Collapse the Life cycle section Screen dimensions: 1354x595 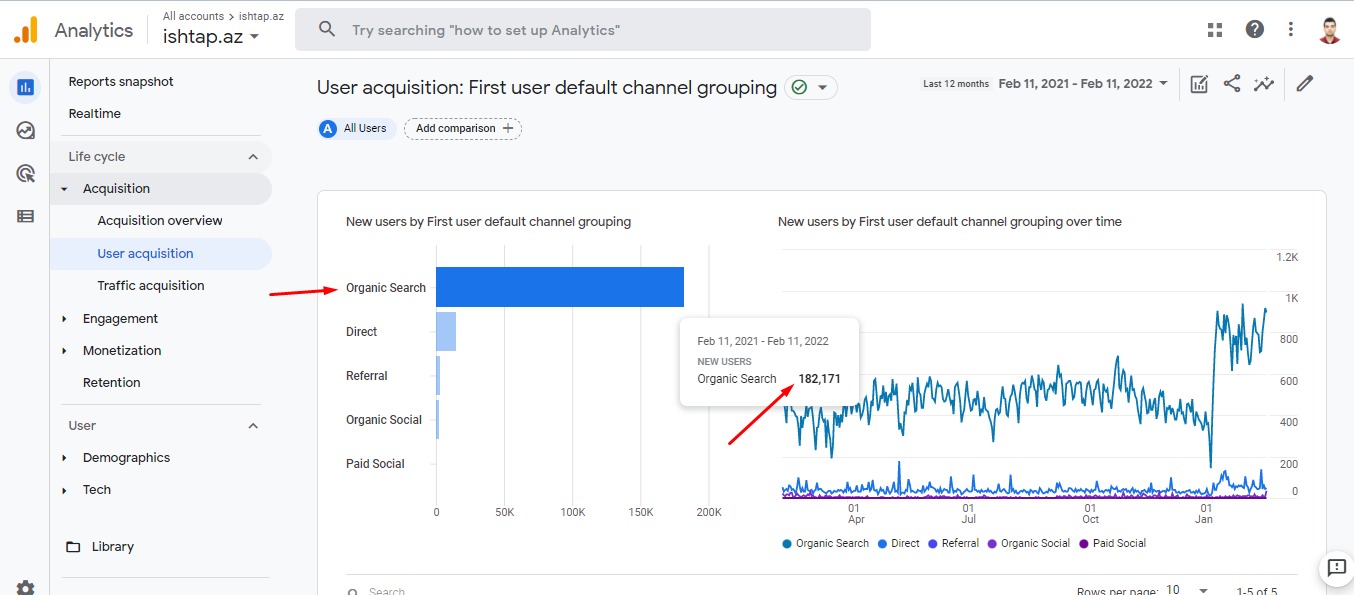tap(253, 157)
